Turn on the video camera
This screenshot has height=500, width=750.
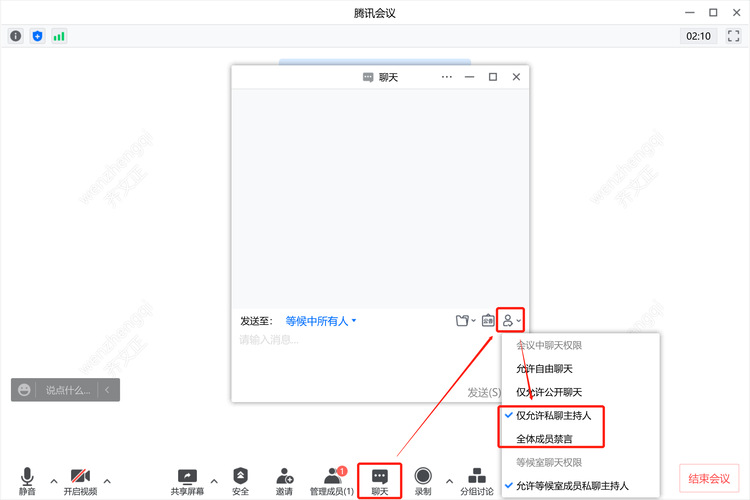click(x=80, y=481)
